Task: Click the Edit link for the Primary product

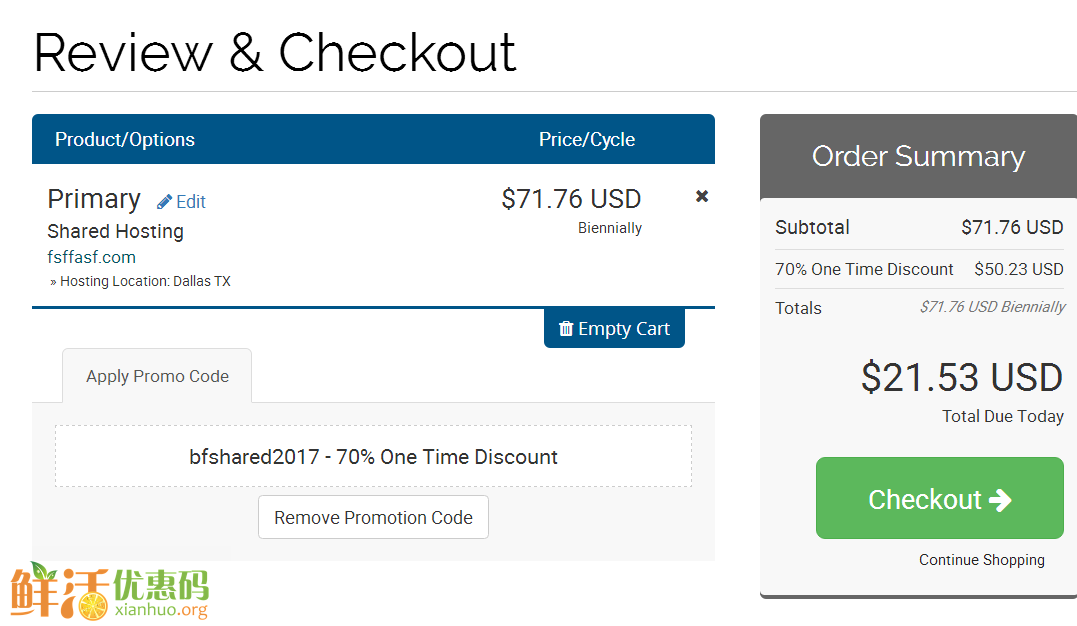Action: [x=181, y=201]
